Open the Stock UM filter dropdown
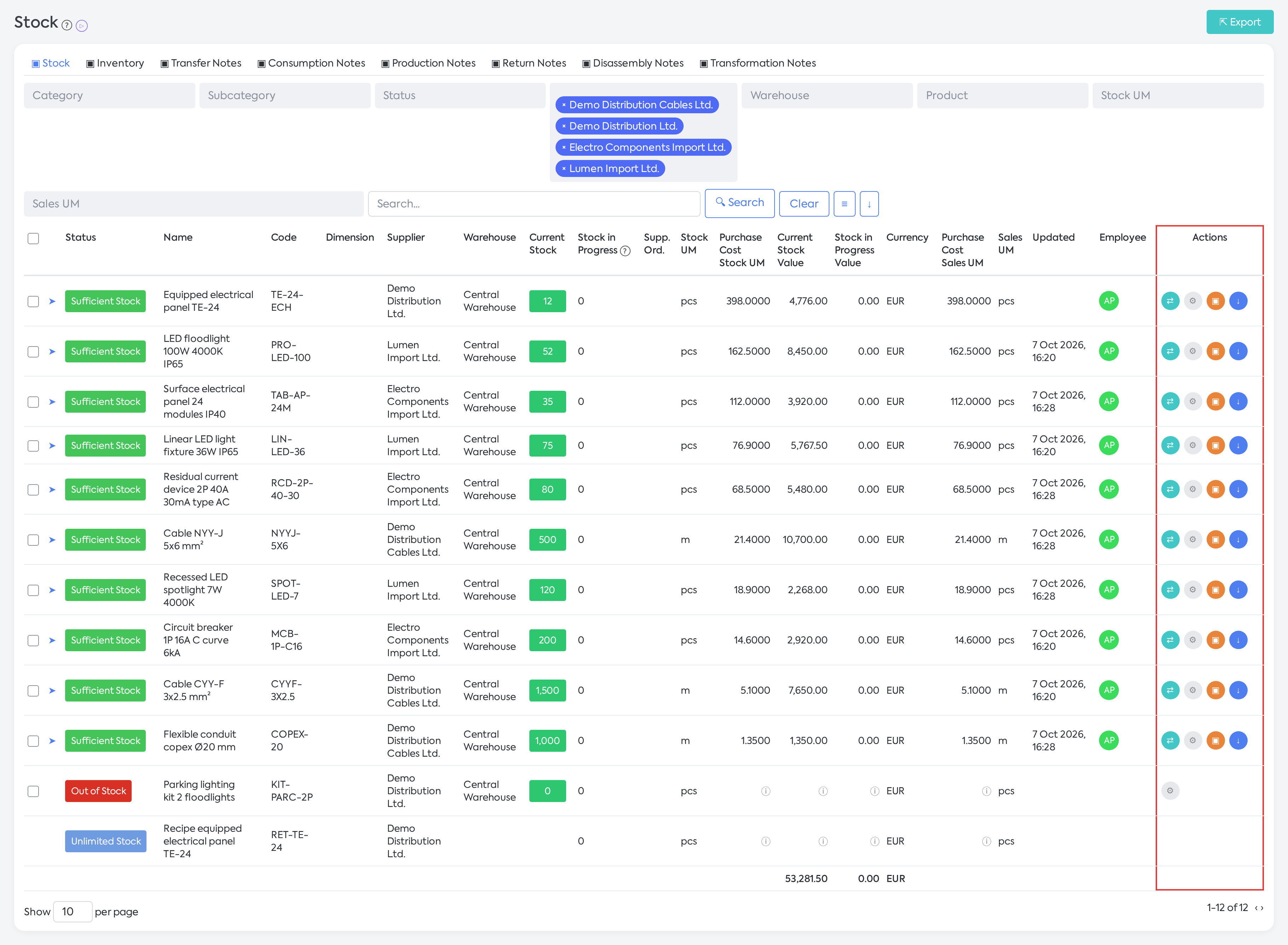The image size is (1288, 945). pos(1178,96)
